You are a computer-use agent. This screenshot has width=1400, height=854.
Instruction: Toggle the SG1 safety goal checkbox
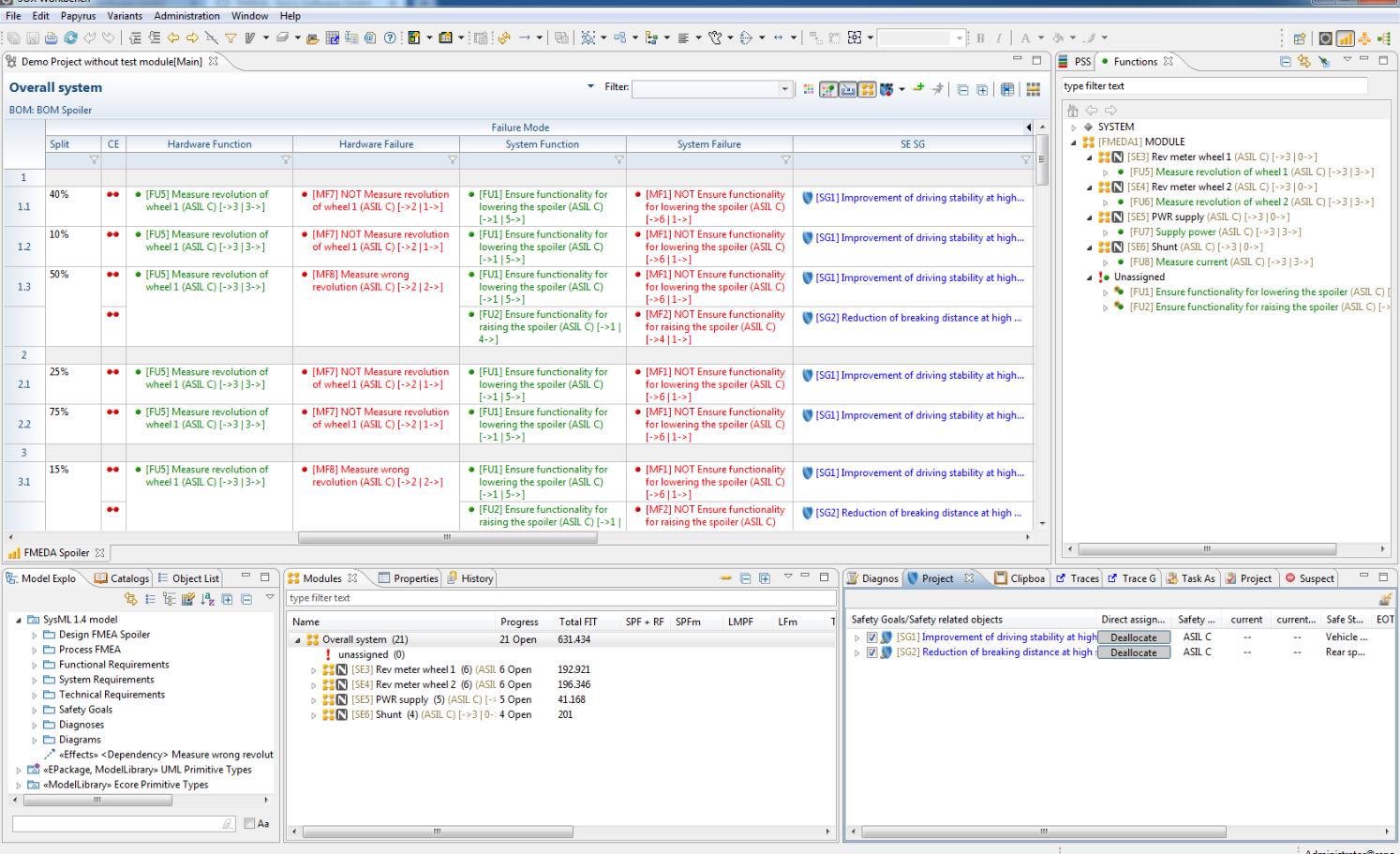[x=872, y=637]
